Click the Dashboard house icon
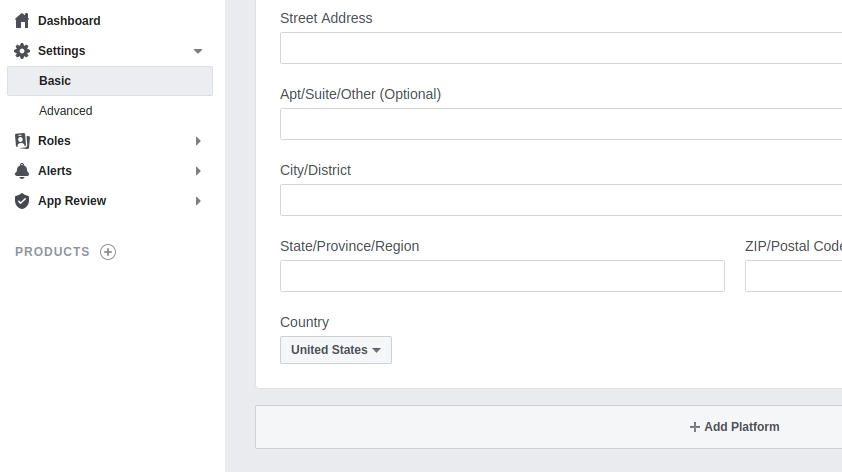Image resolution: width=842 pixels, height=472 pixels. pyautogui.click(x=22, y=21)
